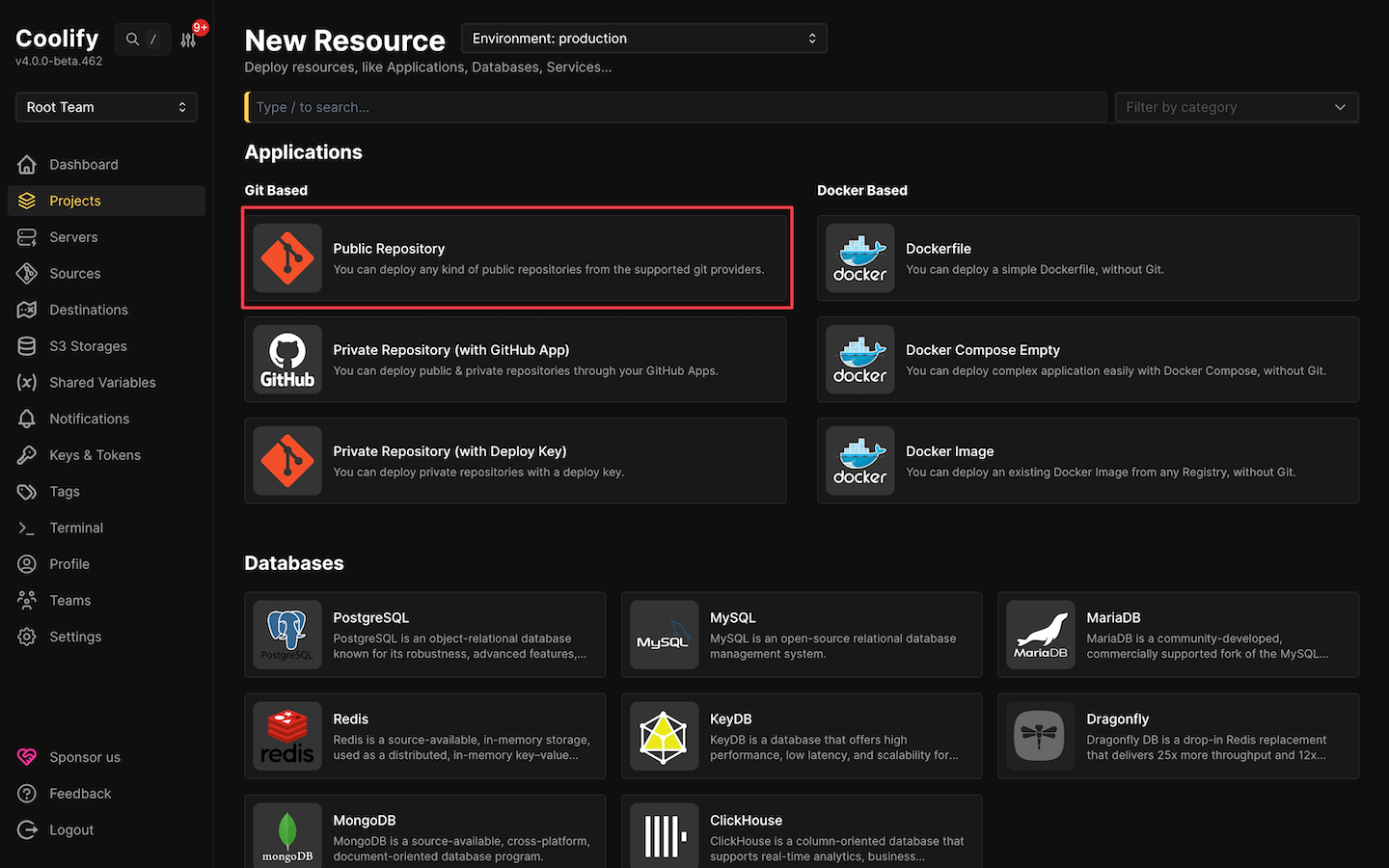Navigate to the Dashboard menu item
The height and width of the screenshot is (868, 1389).
coord(83,164)
